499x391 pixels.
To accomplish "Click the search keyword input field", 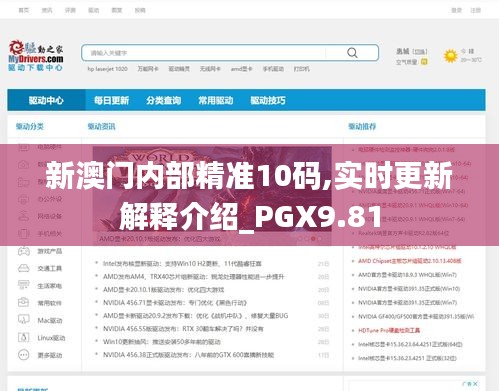I will [x=203, y=53].
